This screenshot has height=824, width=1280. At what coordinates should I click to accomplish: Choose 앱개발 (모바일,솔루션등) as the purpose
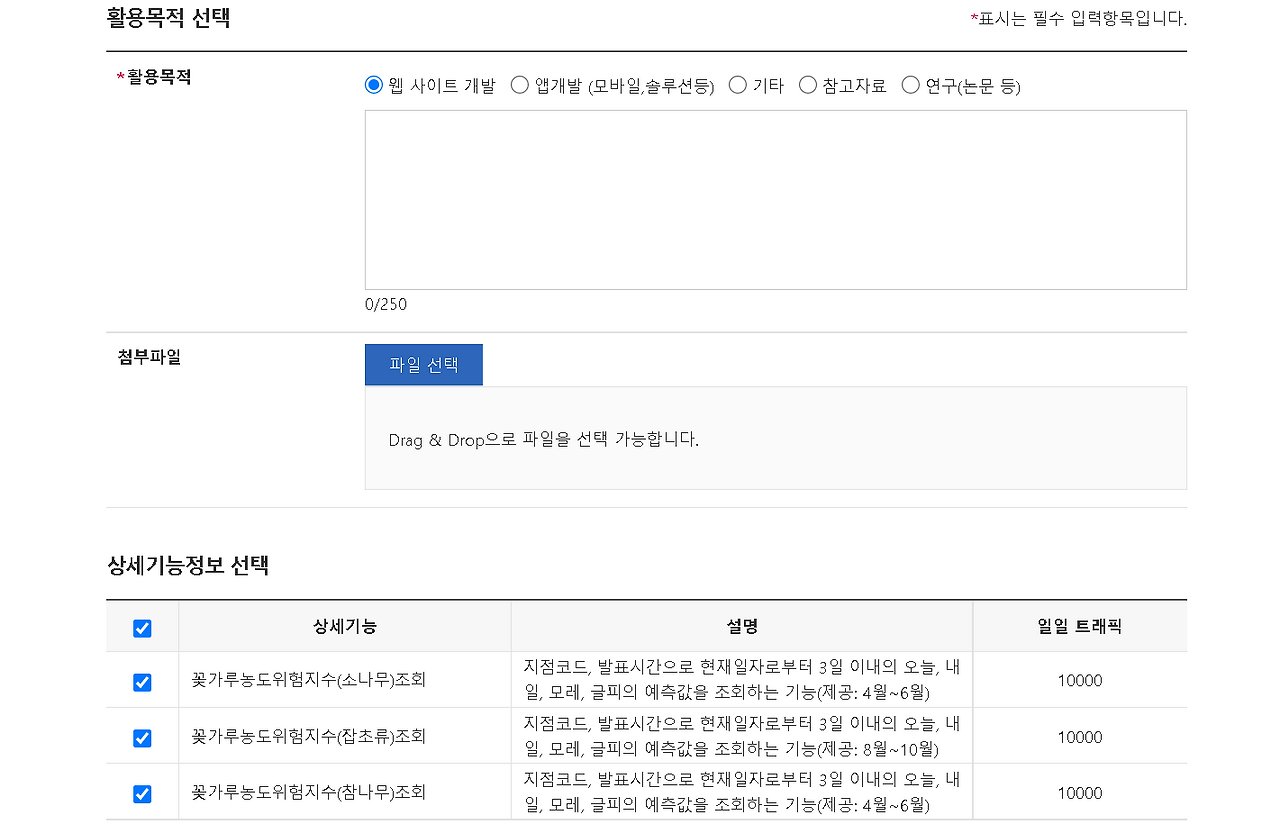click(x=519, y=85)
